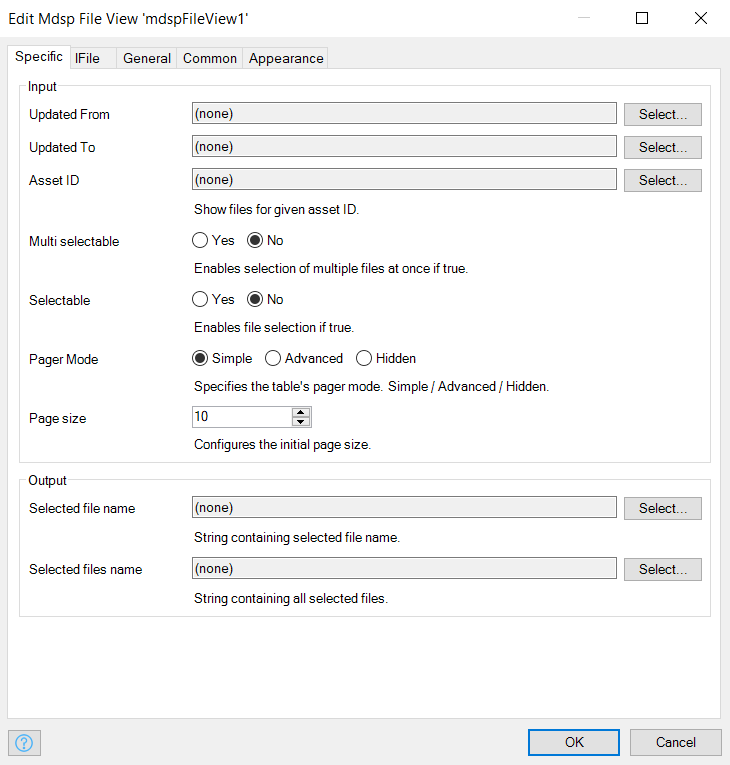Screen dimensions: 730x765
Task: Decrease Page size with down arrow
Action: pyautogui.click(x=301, y=422)
